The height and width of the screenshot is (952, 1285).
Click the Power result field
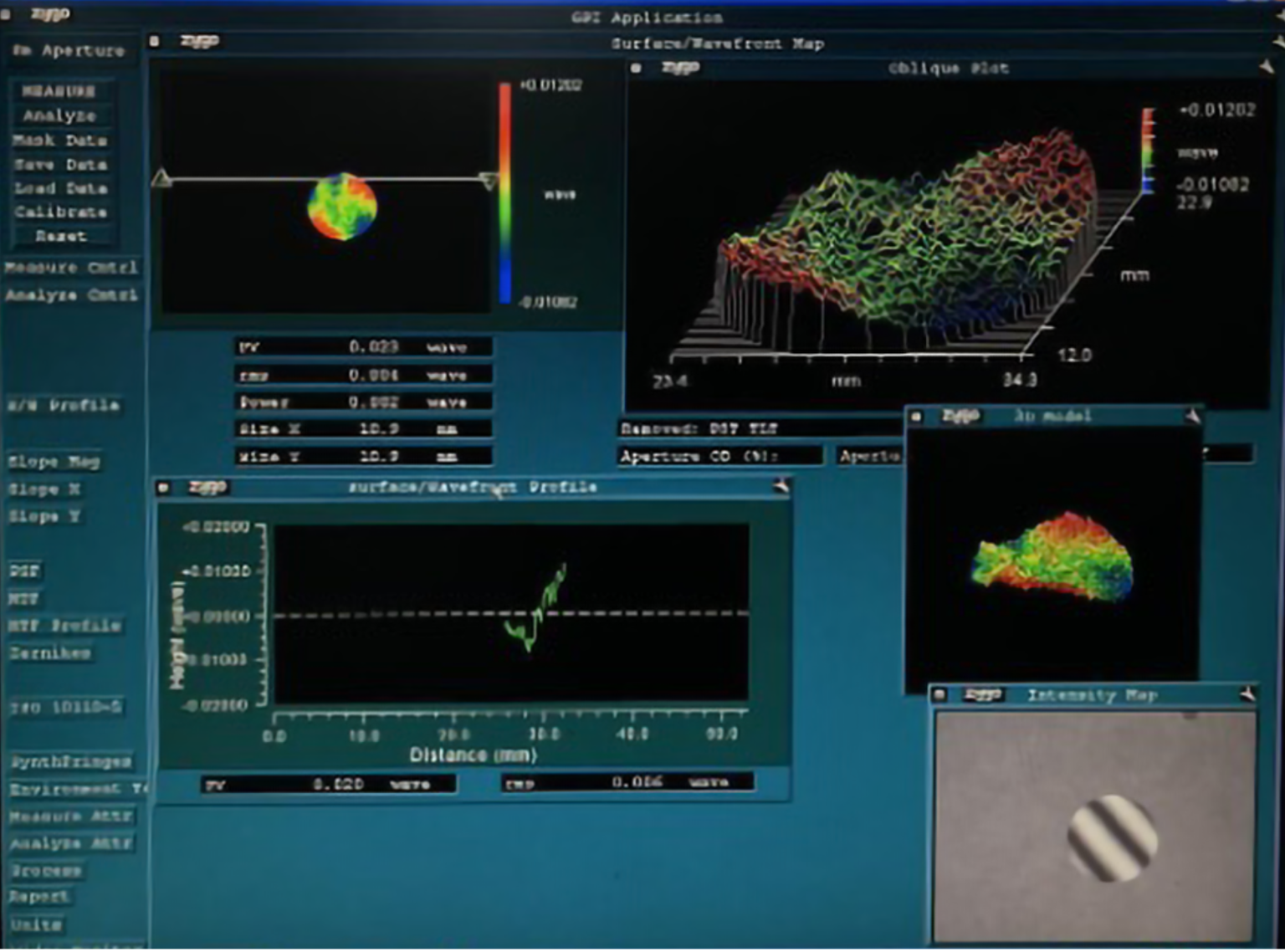click(x=363, y=402)
